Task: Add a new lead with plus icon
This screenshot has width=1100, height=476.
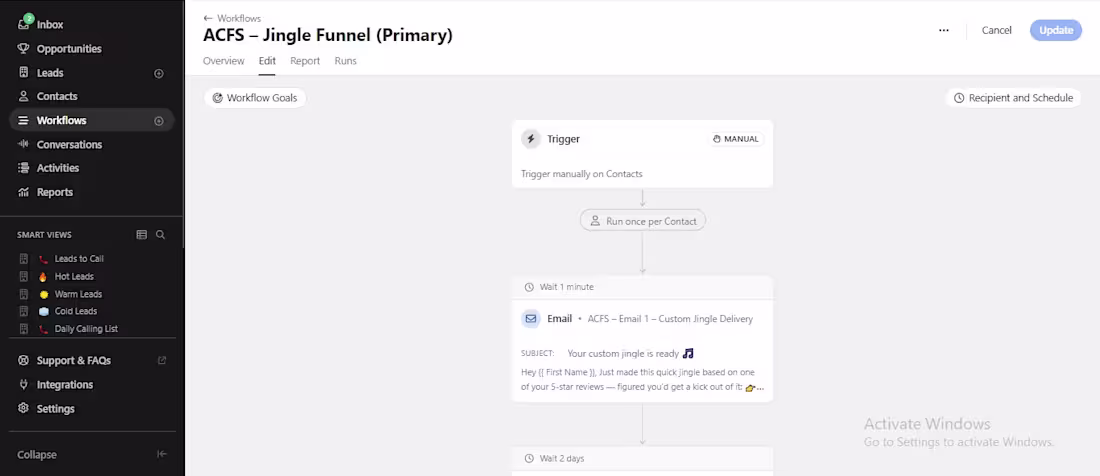Action: click(x=159, y=73)
